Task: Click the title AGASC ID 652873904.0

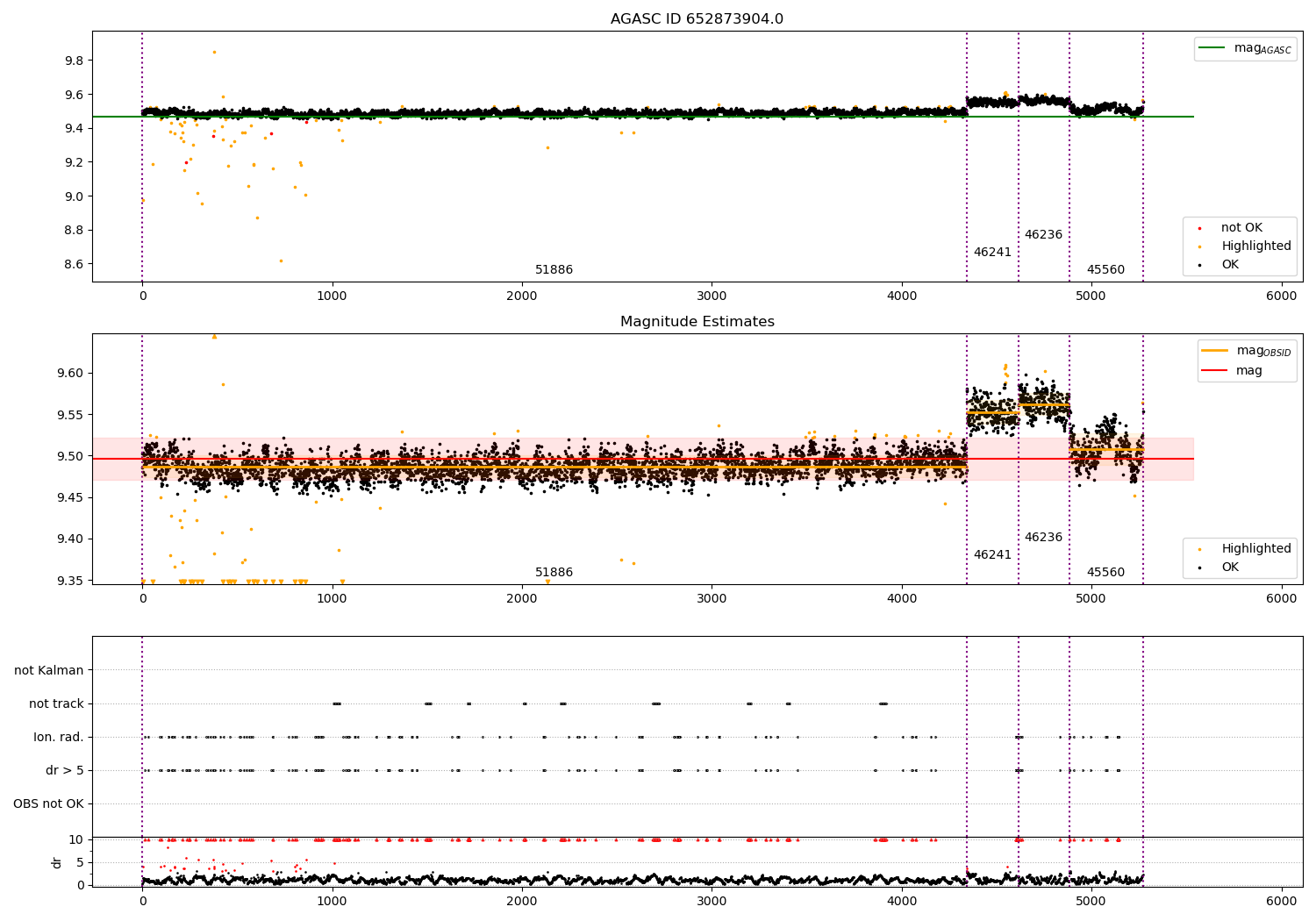Action: pyautogui.click(x=697, y=19)
